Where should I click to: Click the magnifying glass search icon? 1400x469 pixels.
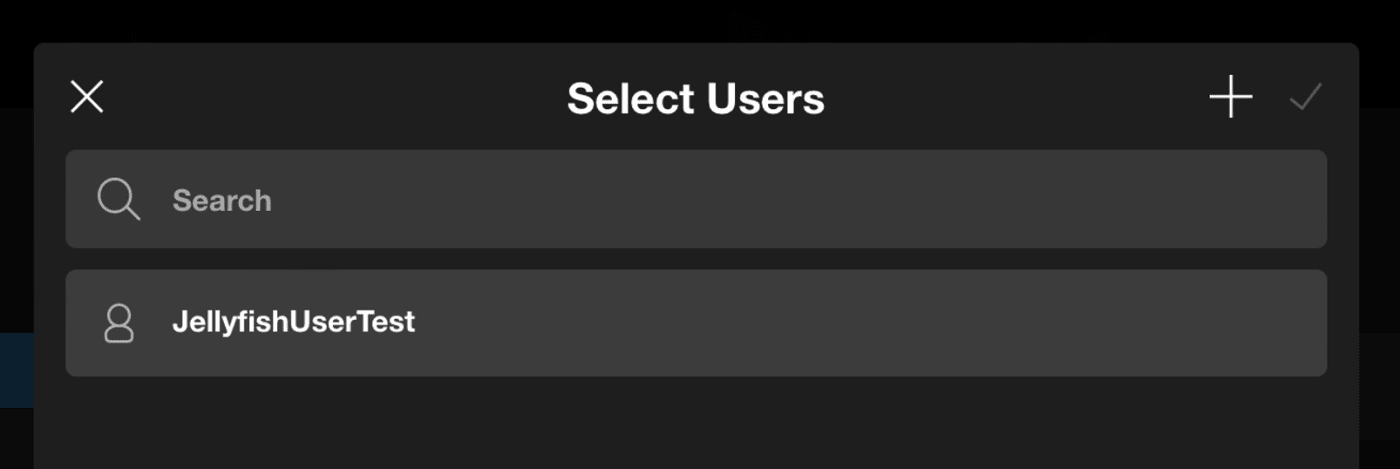click(118, 200)
